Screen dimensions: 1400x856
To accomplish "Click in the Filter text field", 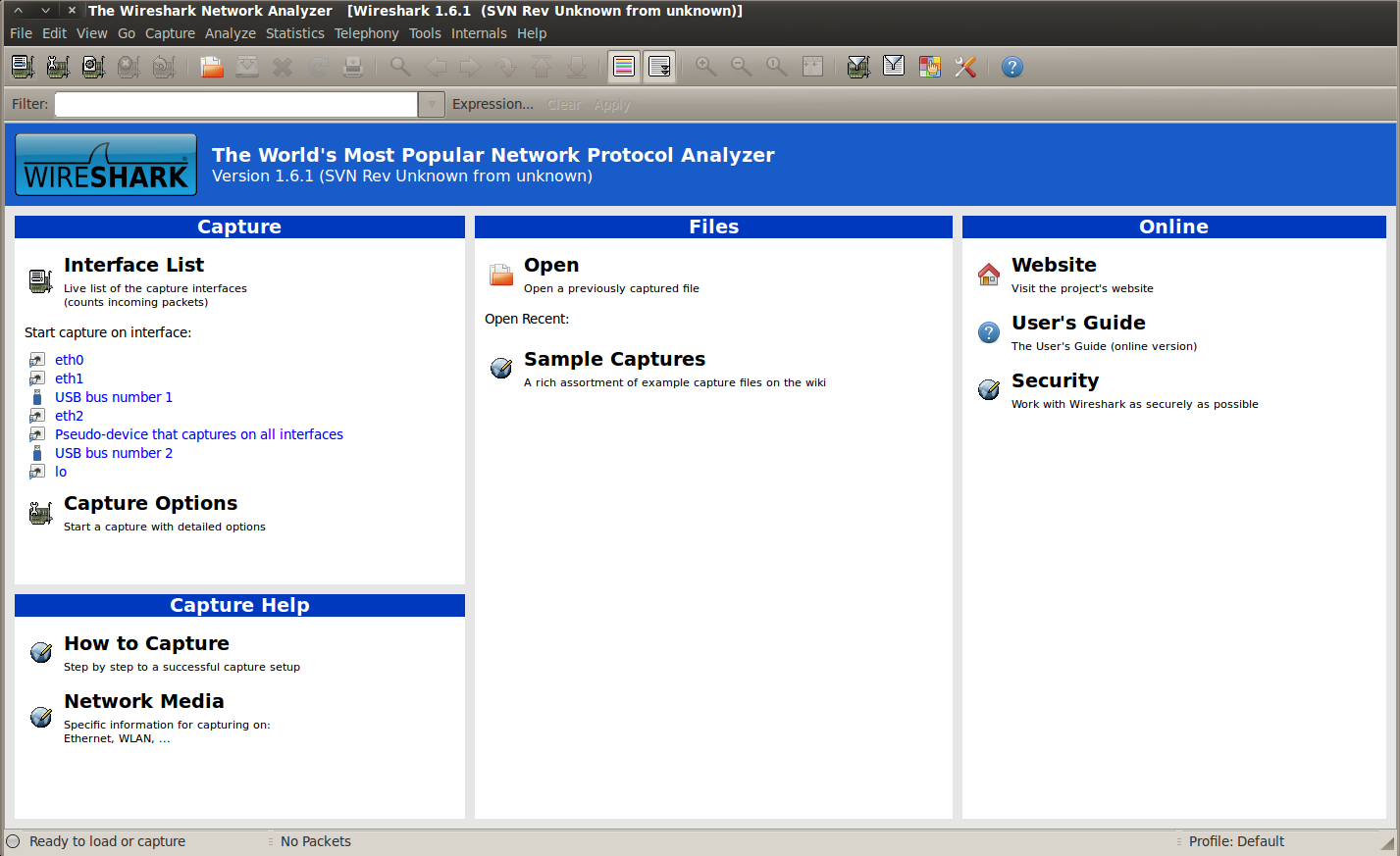I will (235, 104).
